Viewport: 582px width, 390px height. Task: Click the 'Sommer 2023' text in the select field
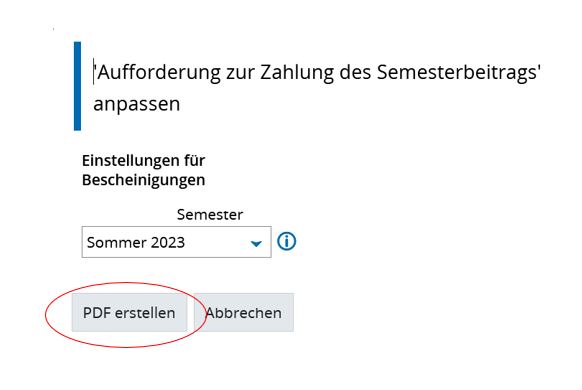(x=135, y=242)
